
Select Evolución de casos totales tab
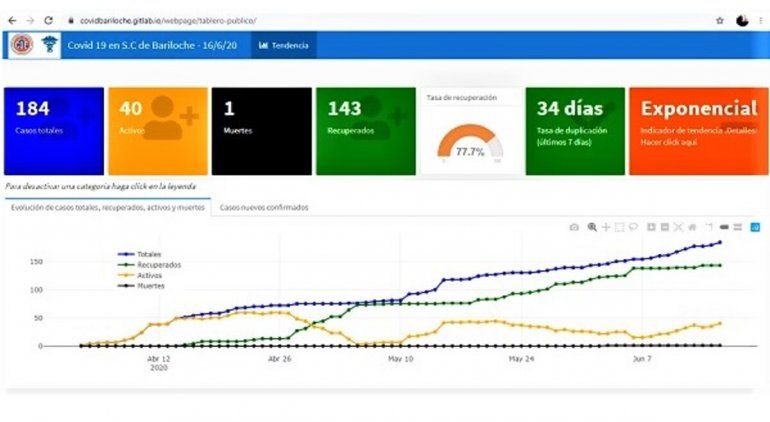(108, 207)
